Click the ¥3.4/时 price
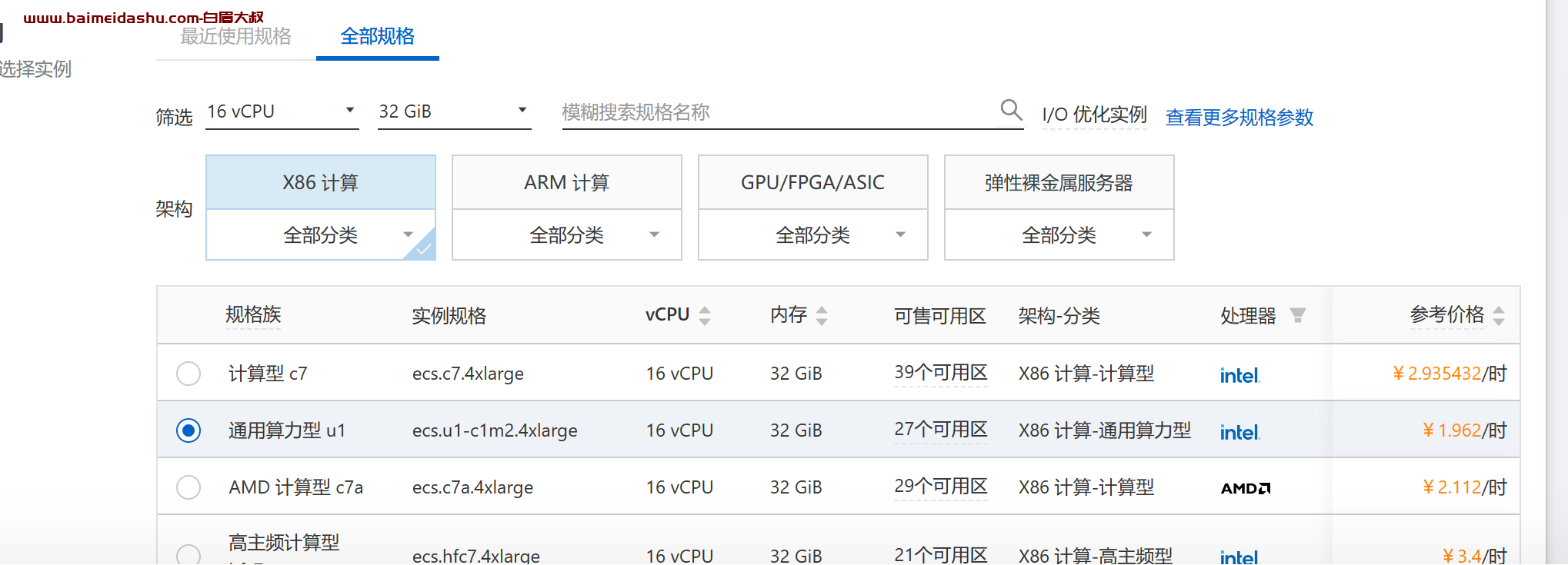Image resolution: width=1568 pixels, height=565 pixels. [x=1474, y=556]
